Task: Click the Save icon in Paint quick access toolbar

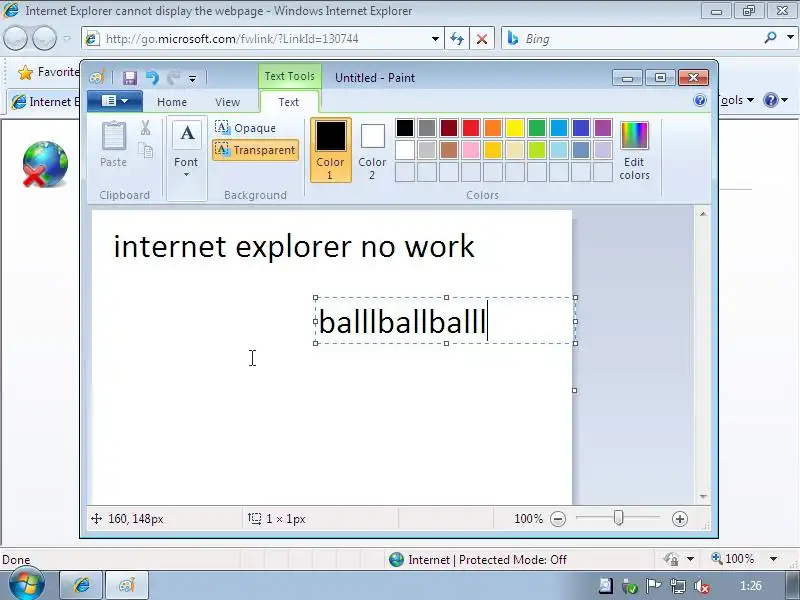Action: pyautogui.click(x=130, y=78)
